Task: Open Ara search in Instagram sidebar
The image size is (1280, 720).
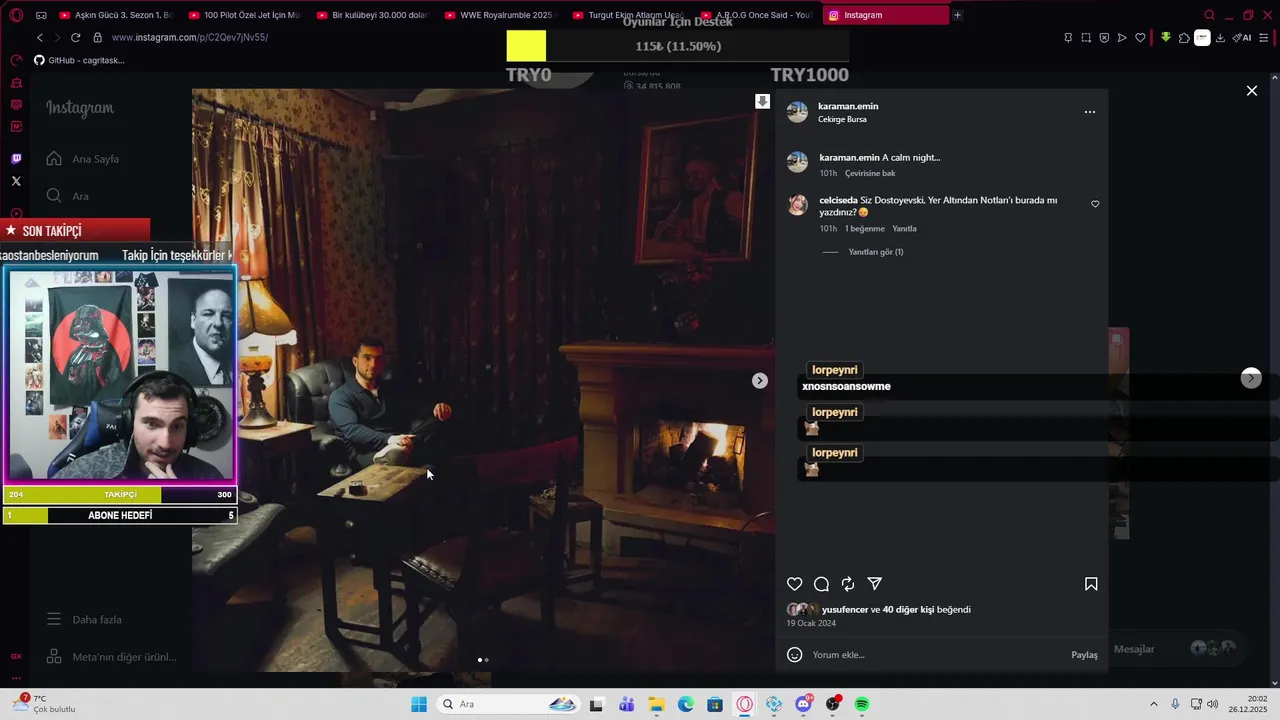Action: pos(67,196)
